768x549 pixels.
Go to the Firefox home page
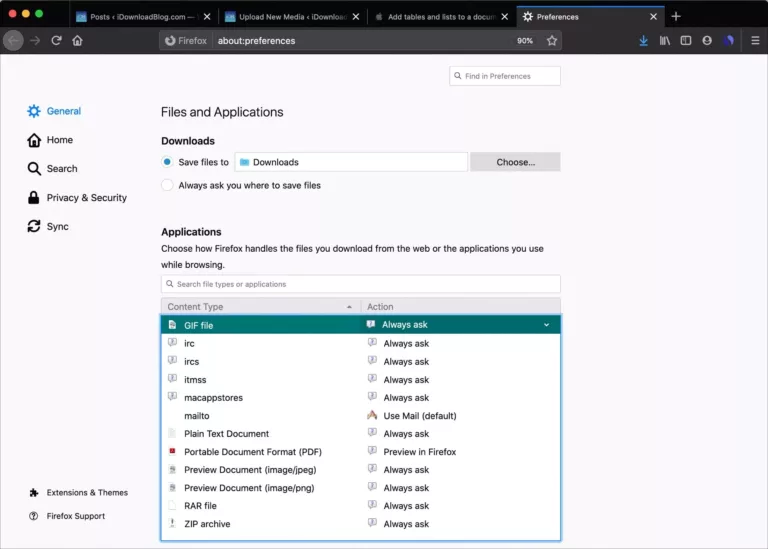click(x=78, y=41)
